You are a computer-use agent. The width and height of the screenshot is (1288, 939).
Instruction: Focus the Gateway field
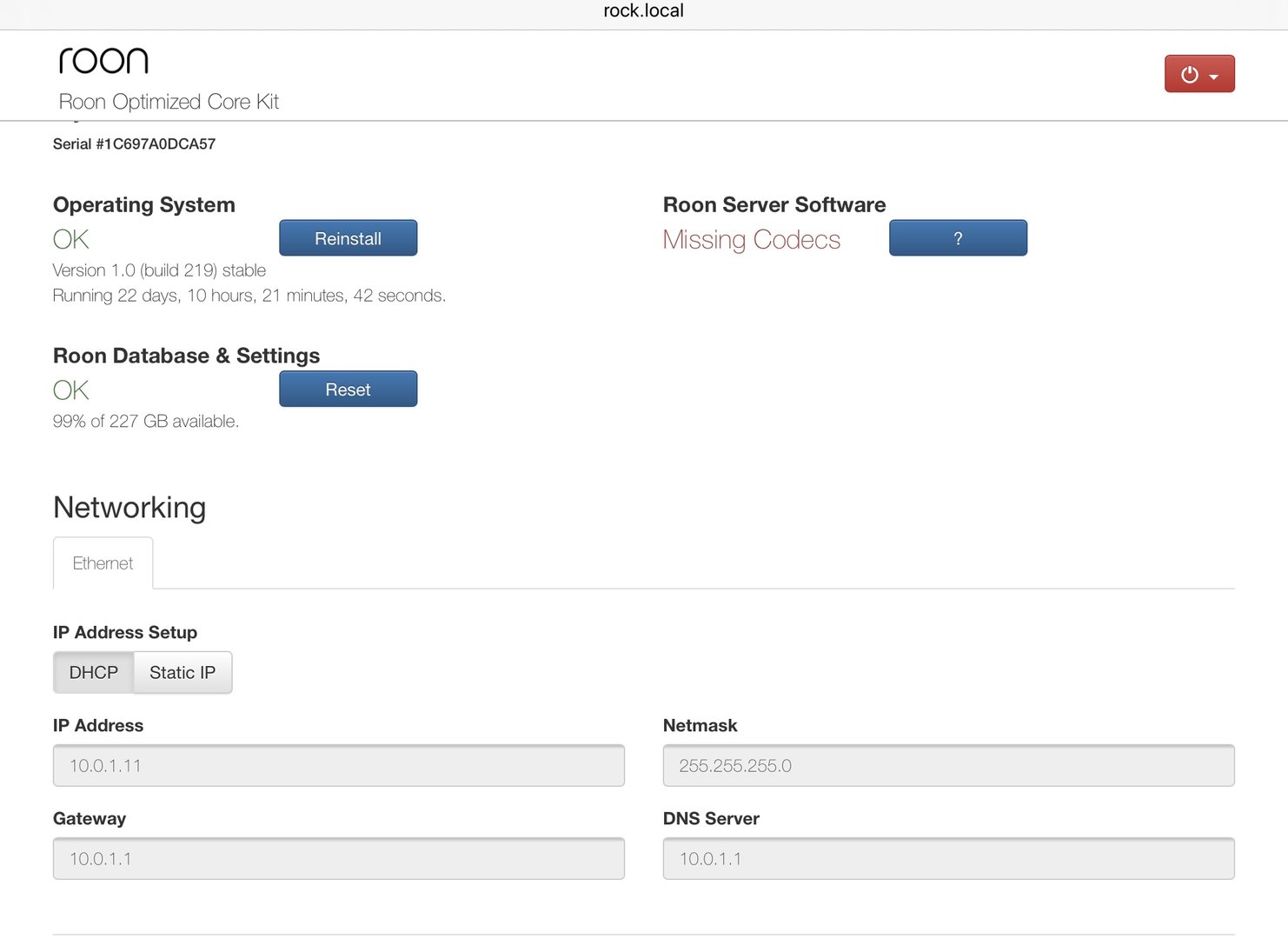point(339,859)
